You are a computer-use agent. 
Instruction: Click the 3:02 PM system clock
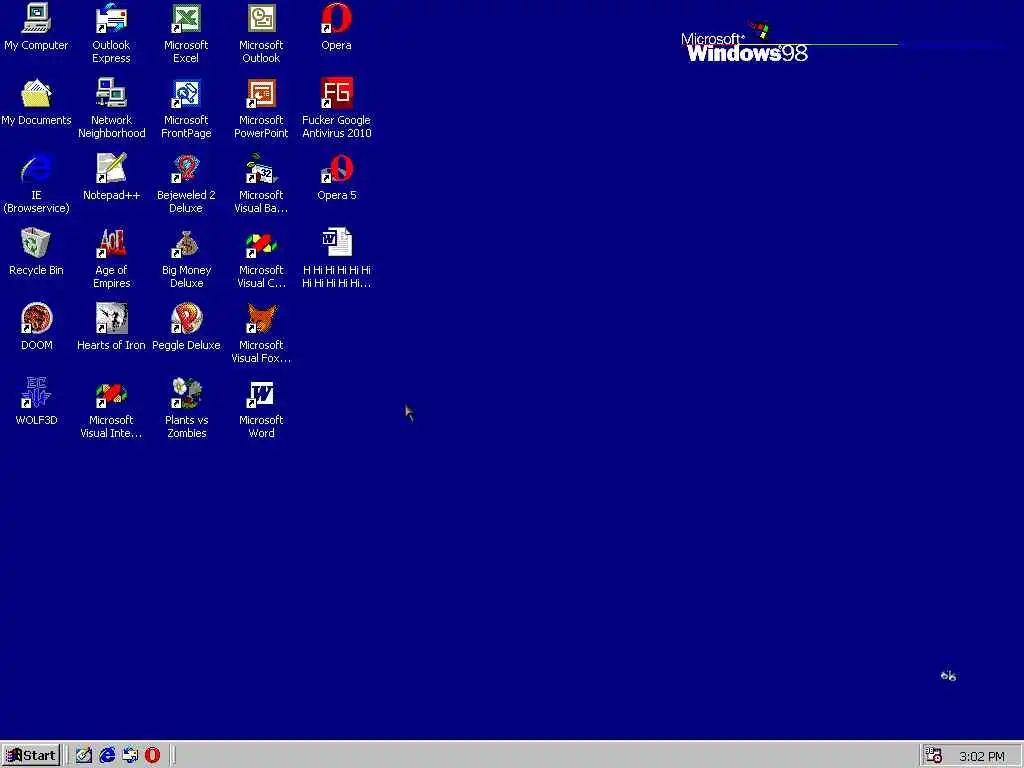pyautogui.click(x=982, y=756)
